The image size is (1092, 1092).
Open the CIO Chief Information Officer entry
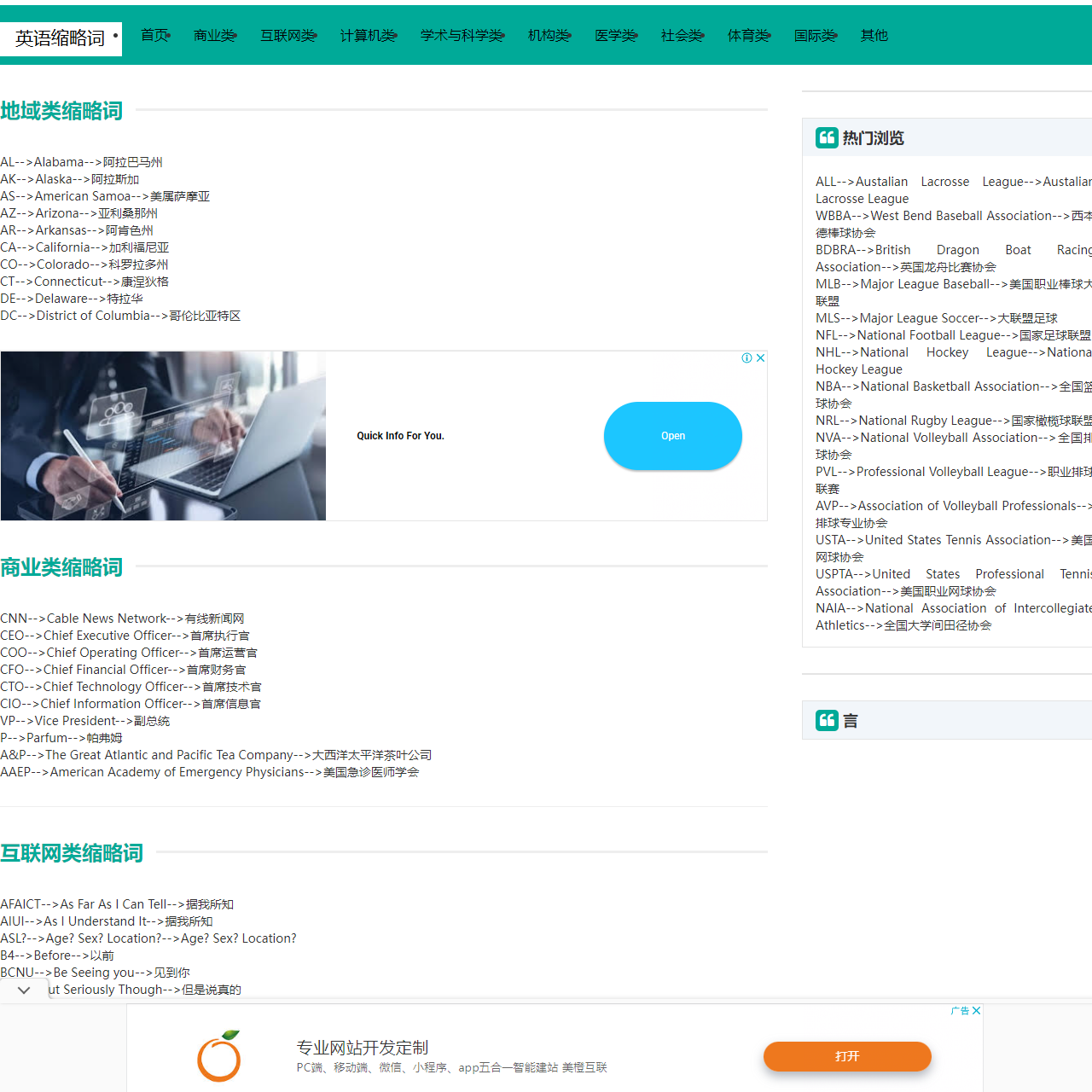click(131, 704)
